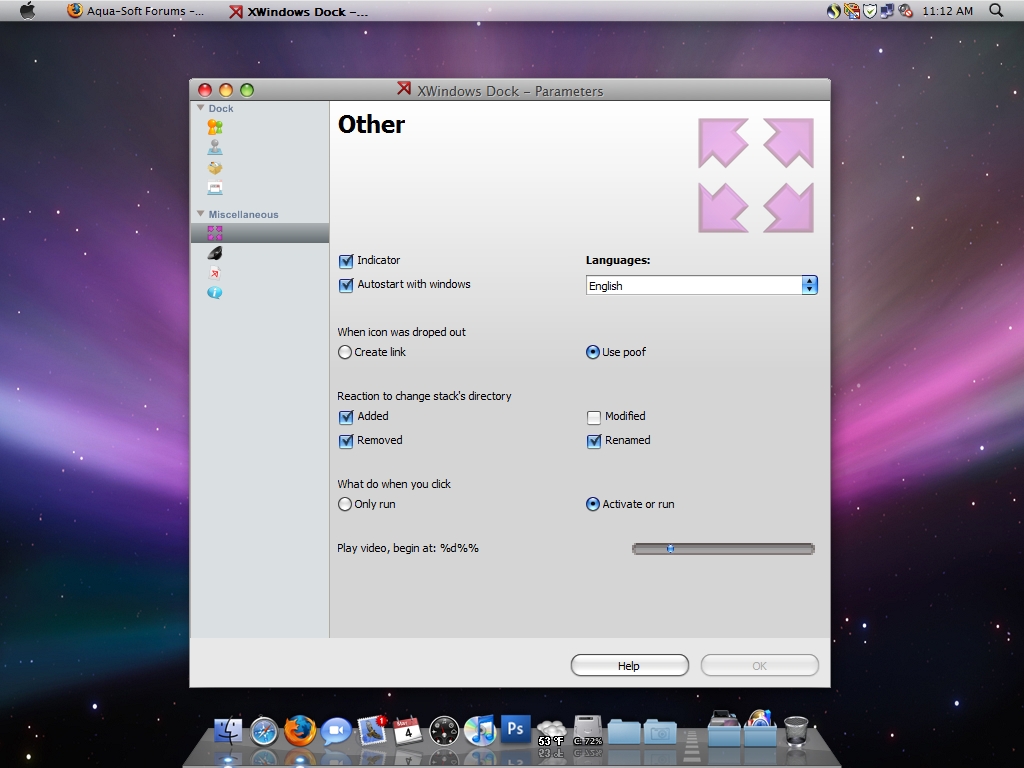Click the Finder icon in the dock
The image size is (1024, 768).
[x=228, y=731]
